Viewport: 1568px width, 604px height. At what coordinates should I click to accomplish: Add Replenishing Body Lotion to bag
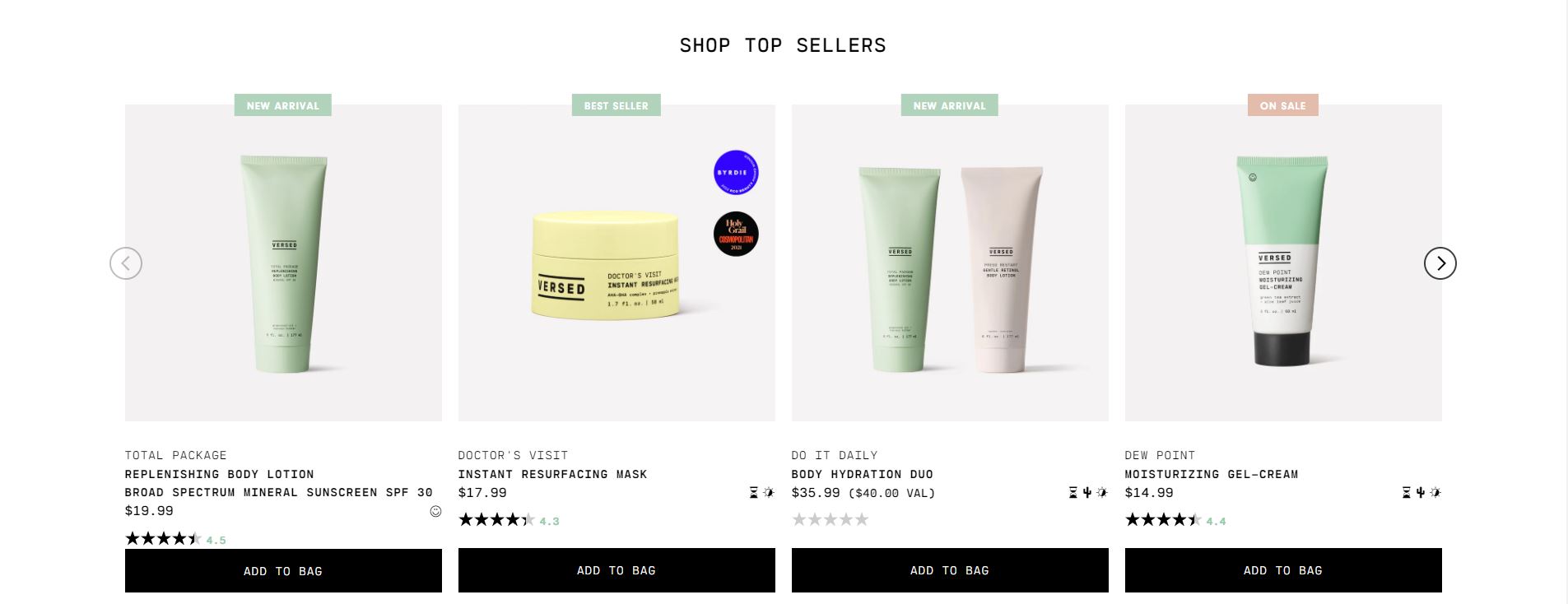[x=283, y=570]
